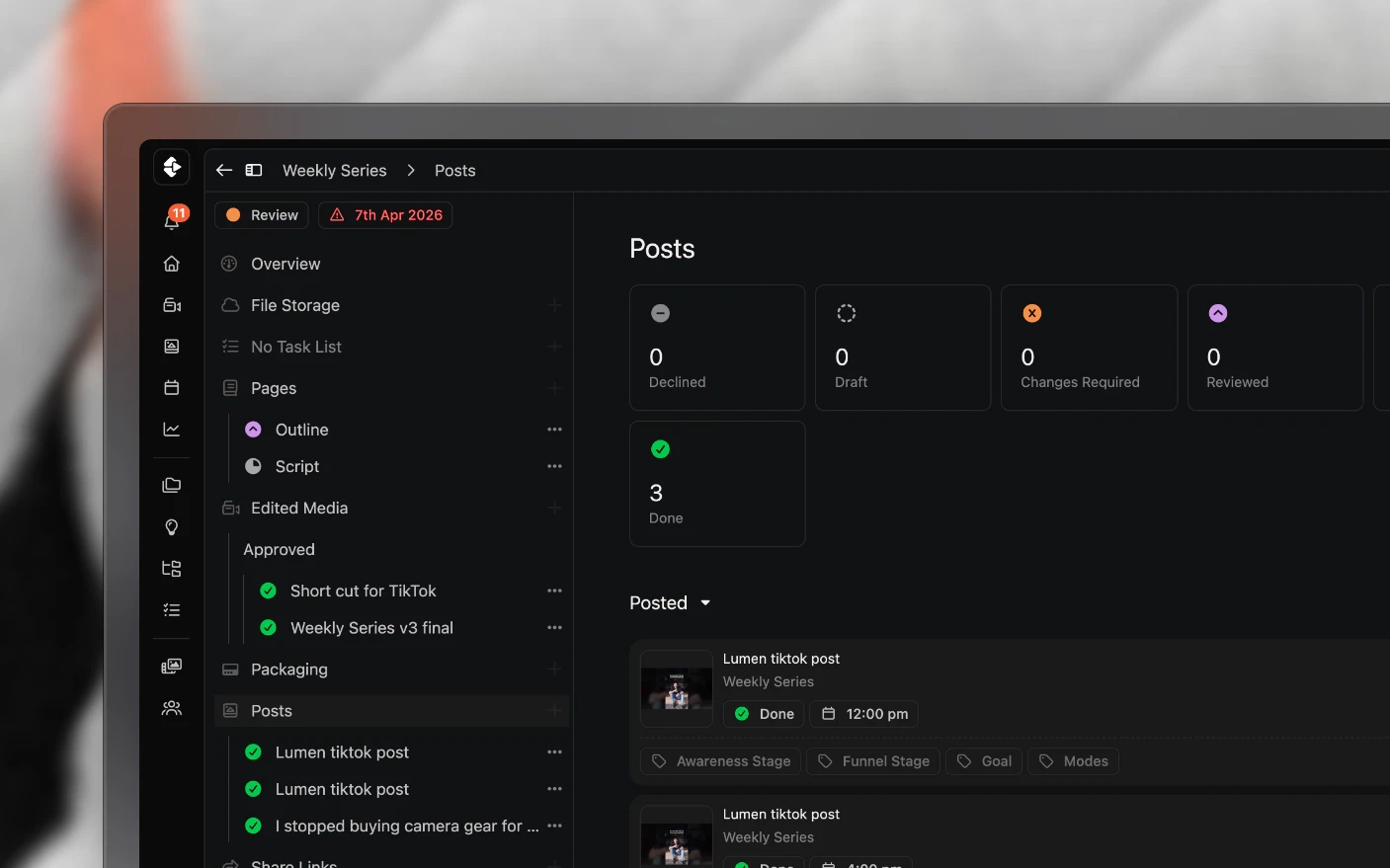Open the calendar icon in the rail
The height and width of the screenshot is (868, 1390).
(172, 388)
